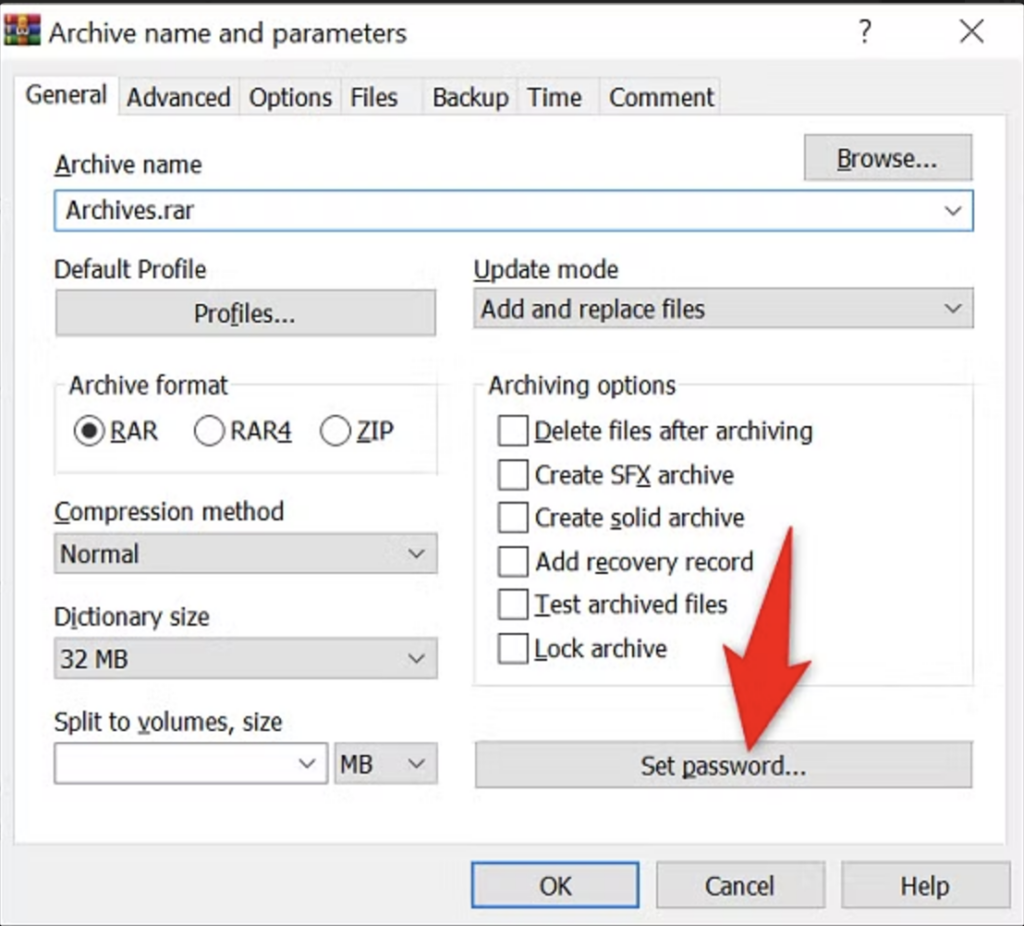1024x926 pixels.
Task: Open the Profiles button
Action: (246, 313)
